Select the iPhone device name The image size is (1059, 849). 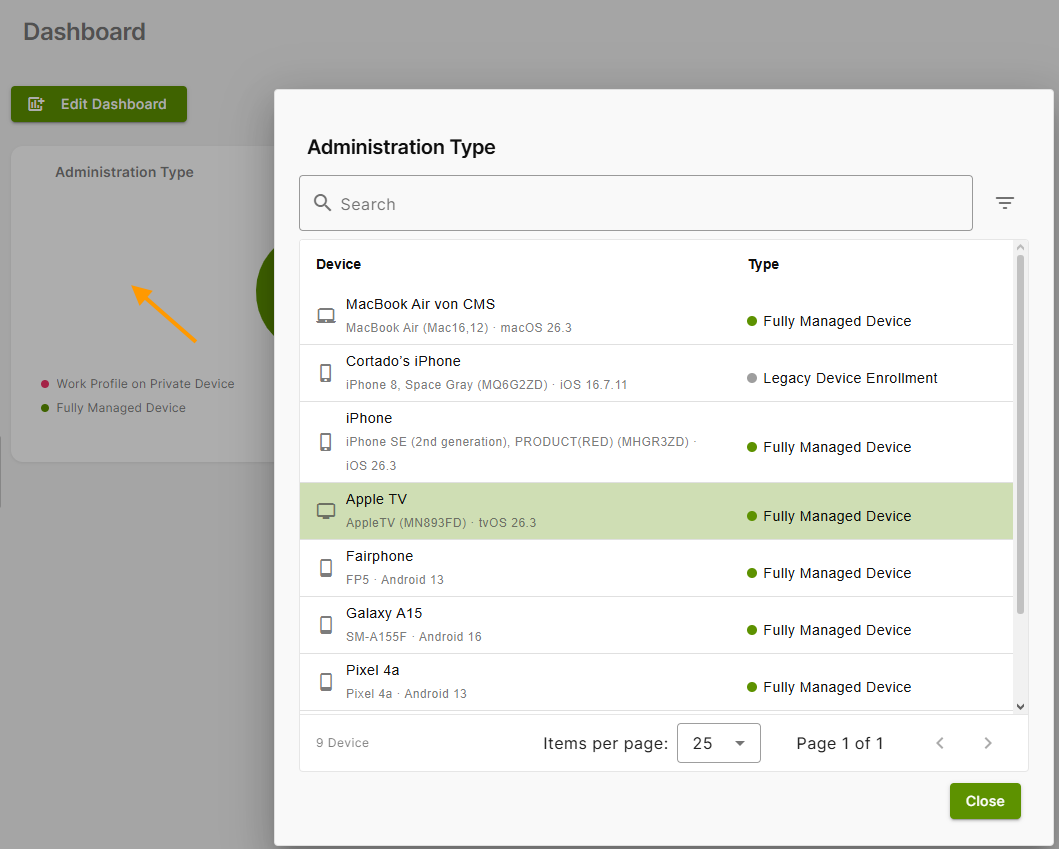tap(369, 418)
